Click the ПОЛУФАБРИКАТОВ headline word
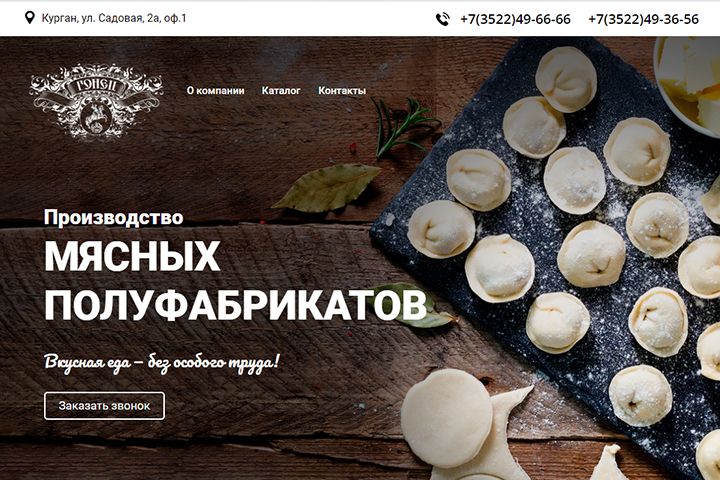720x480 pixels. [x=236, y=305]
